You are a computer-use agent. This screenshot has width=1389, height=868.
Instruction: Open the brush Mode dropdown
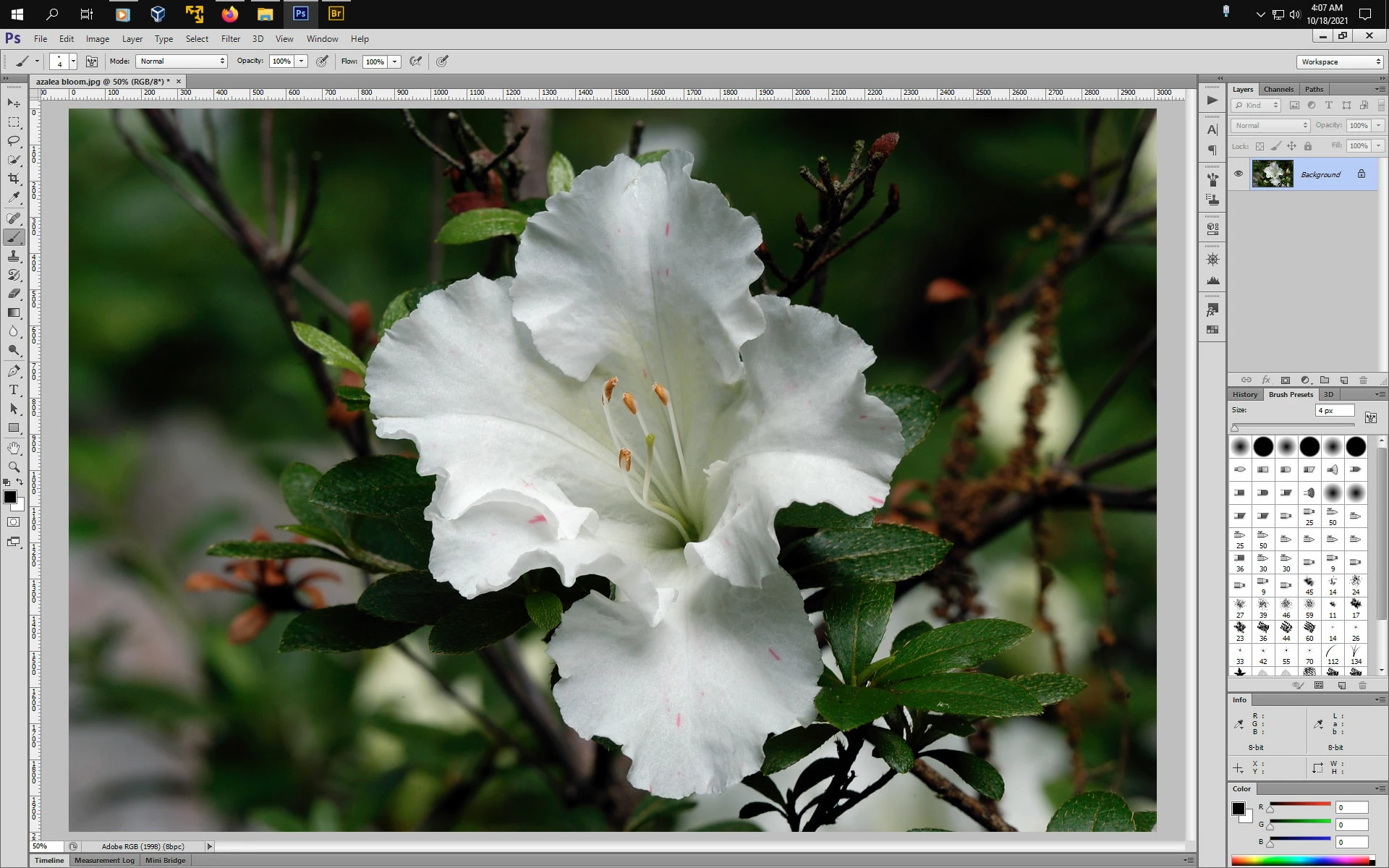click(x=182, y=61)
